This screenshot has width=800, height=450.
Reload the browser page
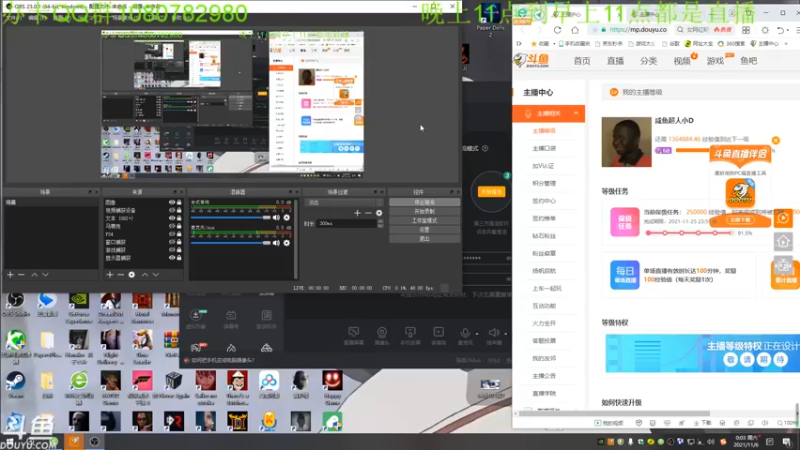pos(557,30)
